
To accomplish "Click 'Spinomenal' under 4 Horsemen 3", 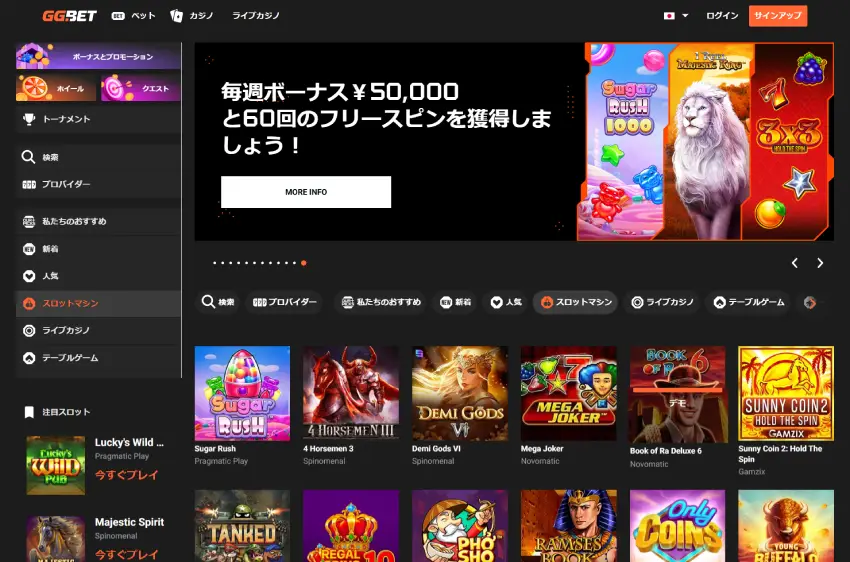I will pyautogui.click(x=324, y=461).
